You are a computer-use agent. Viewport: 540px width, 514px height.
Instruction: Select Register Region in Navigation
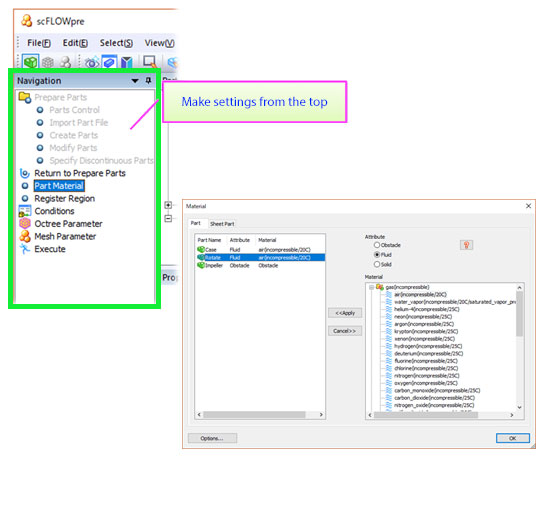point(64,198)
